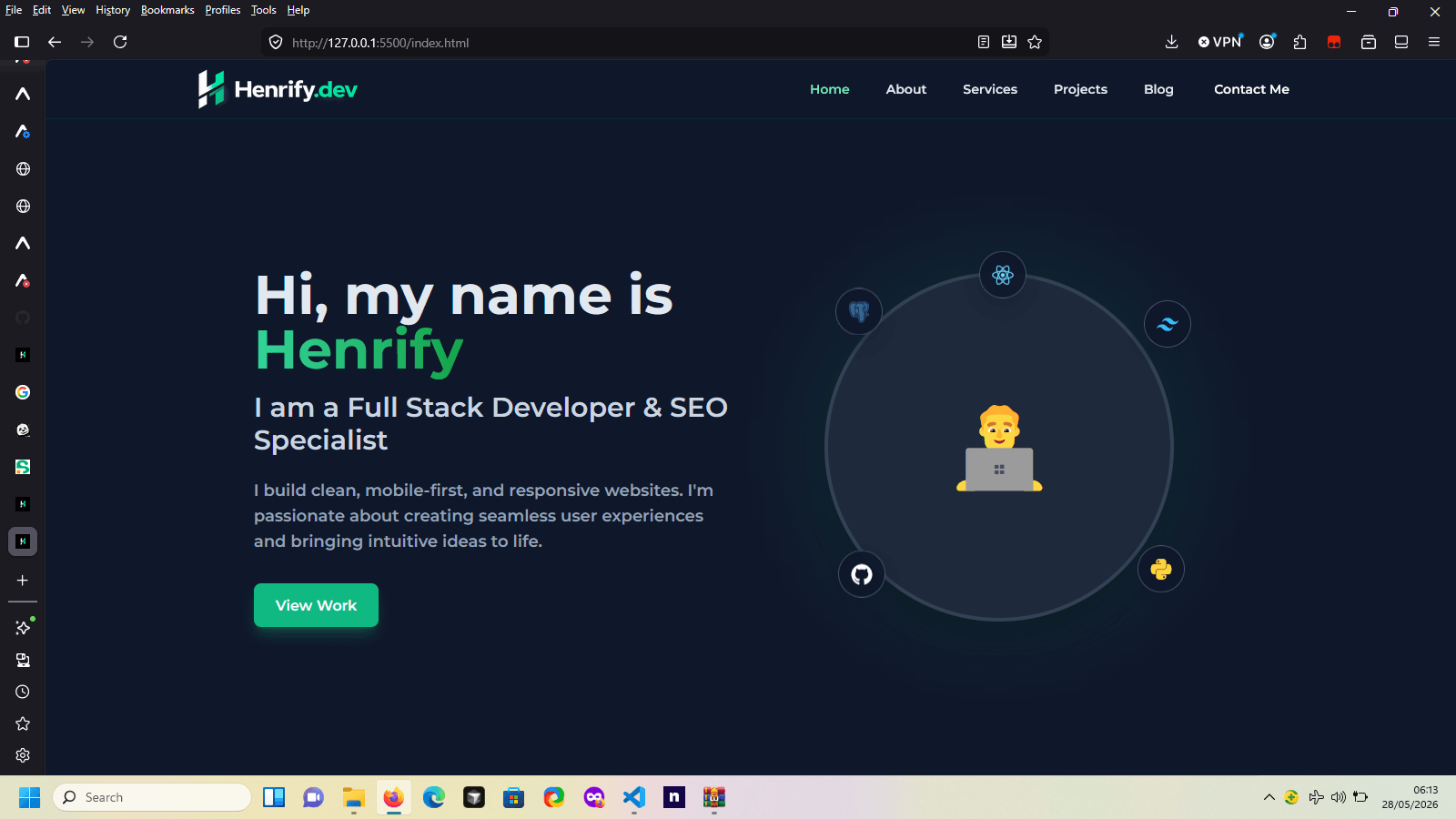Image resolution: width=1456 pixels, height=819 pixels.
Task: Open synced tabs from sidebar tools
Action: click(23, 660)
